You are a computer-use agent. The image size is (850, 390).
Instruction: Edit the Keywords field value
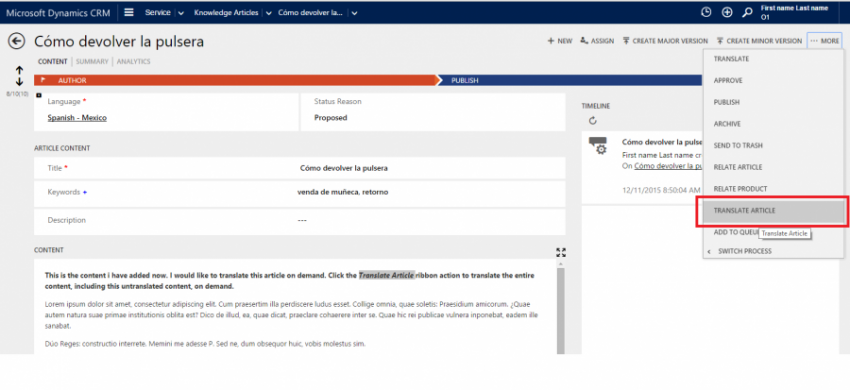pyautogui.click(x=343, y=192)
